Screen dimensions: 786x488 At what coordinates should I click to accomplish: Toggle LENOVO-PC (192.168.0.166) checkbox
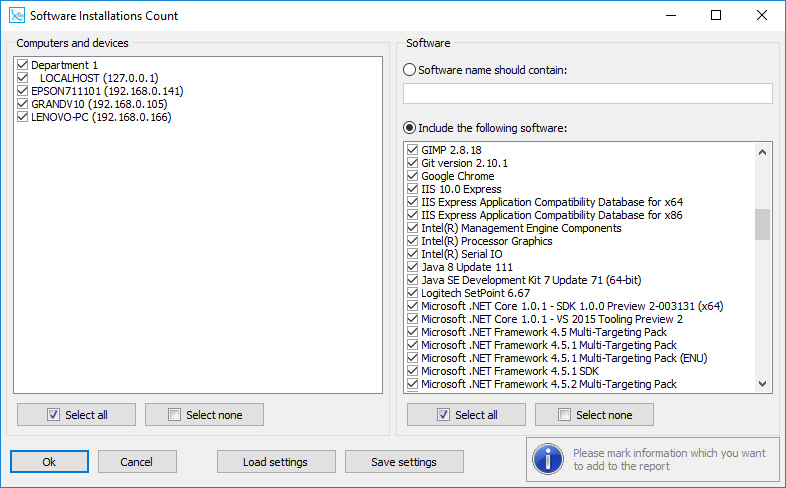22,117
